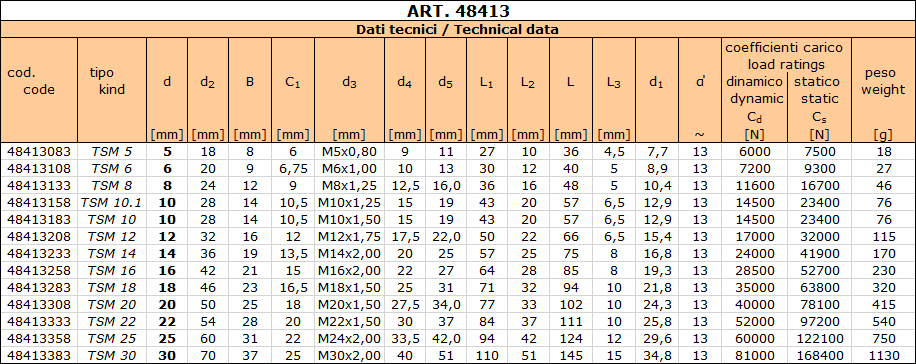916x364 pixels.
Task: Click code 48413183
Action: [x=39, y=220]
